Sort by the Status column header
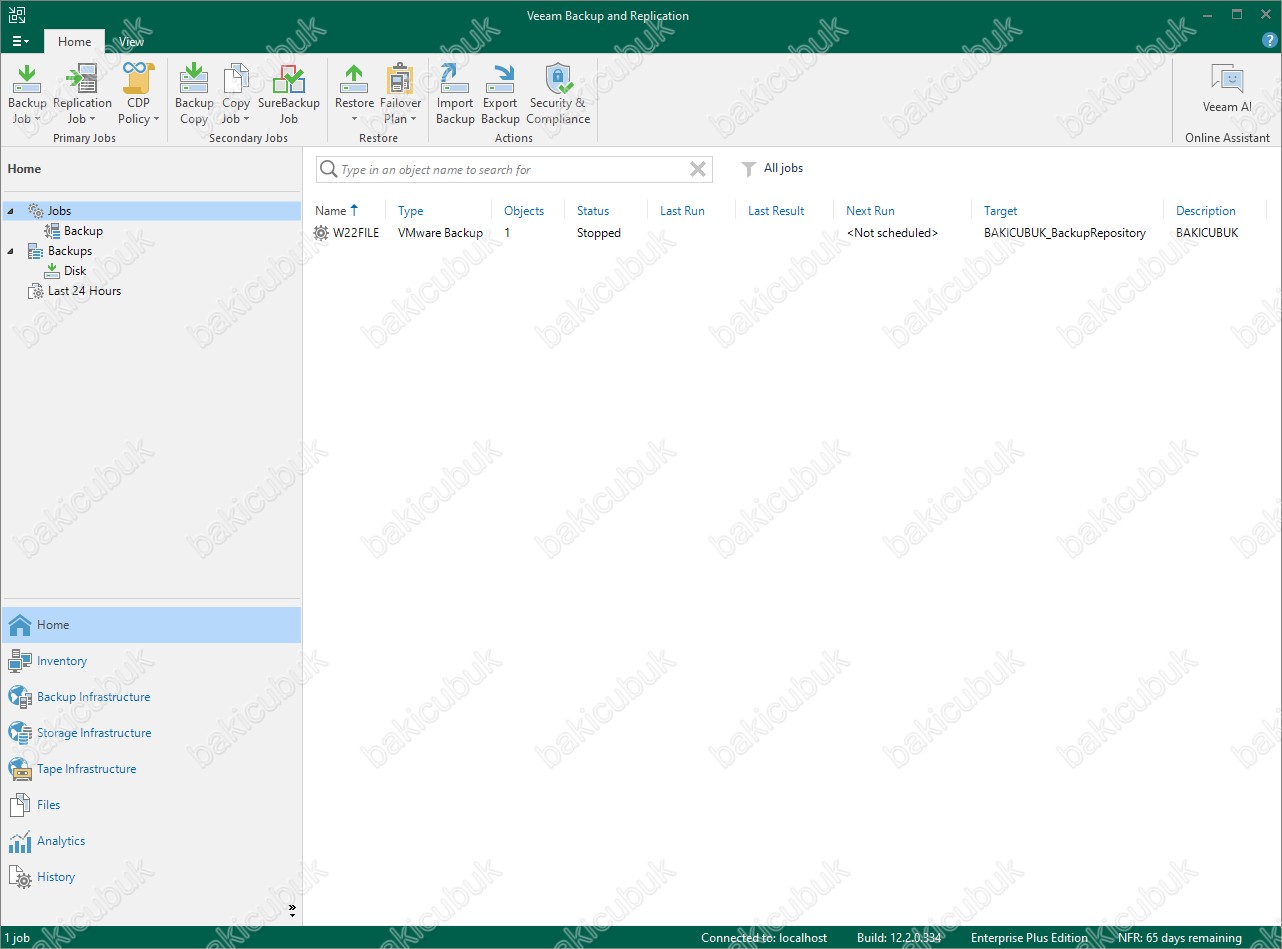The image size is (1282, 949). pos(593,211)
